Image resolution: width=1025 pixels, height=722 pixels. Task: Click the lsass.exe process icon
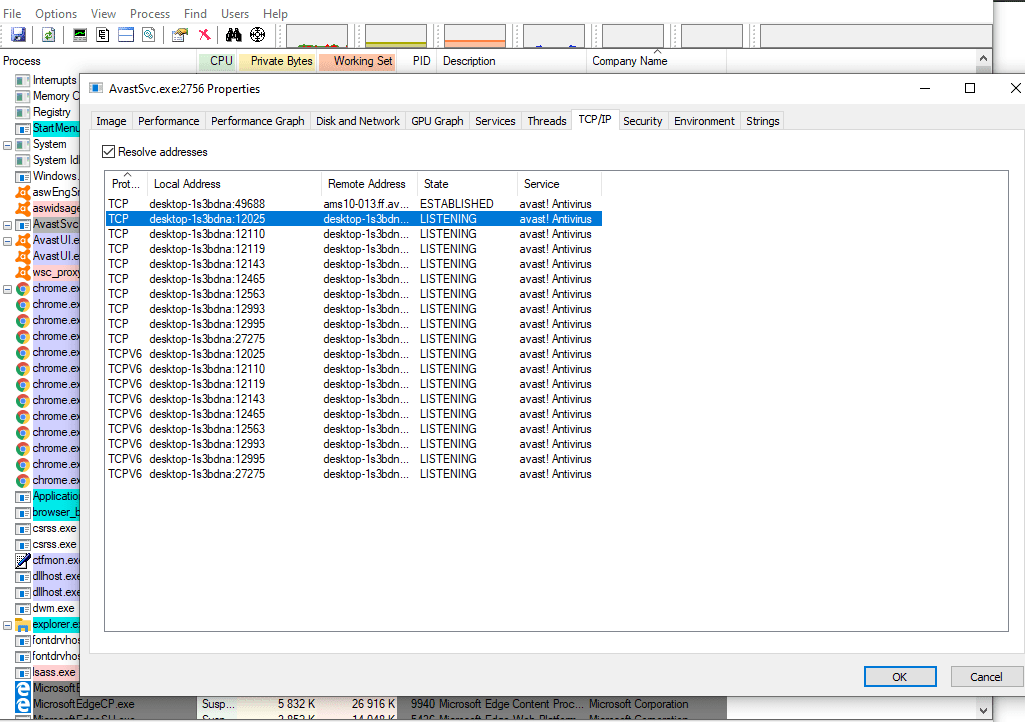click(23, 672)
